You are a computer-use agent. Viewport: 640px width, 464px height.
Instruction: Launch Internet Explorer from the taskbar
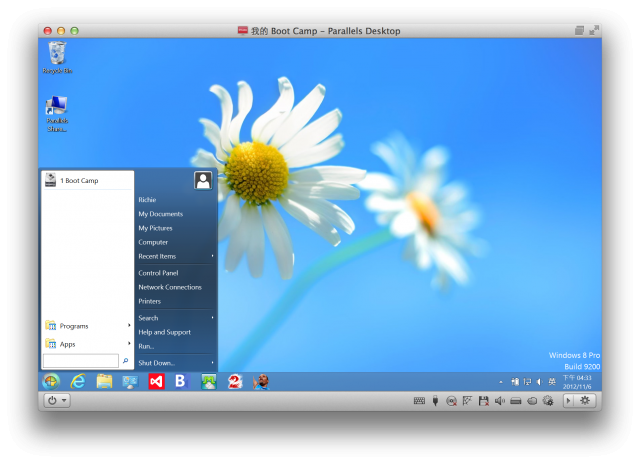point(78,382)
